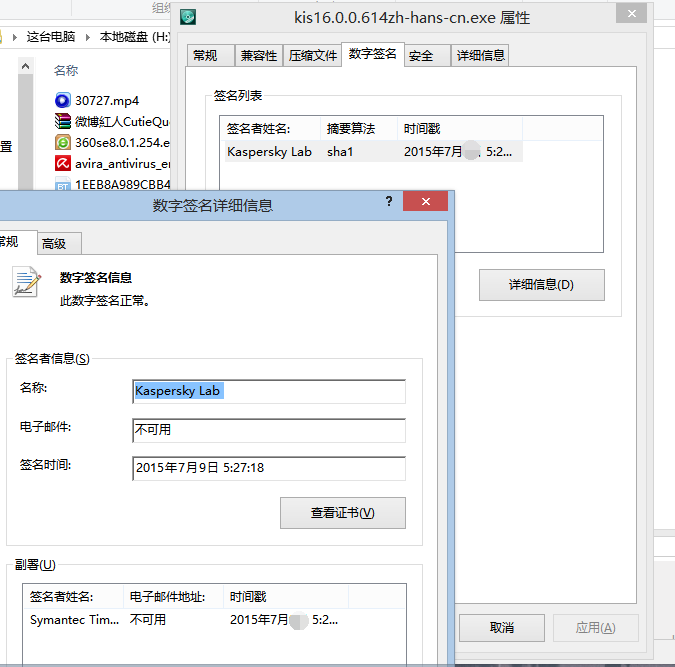Click the 名称 field containing Kaspersky Lab
Screen dimensions: 675x667
click(x=269, y=391)
